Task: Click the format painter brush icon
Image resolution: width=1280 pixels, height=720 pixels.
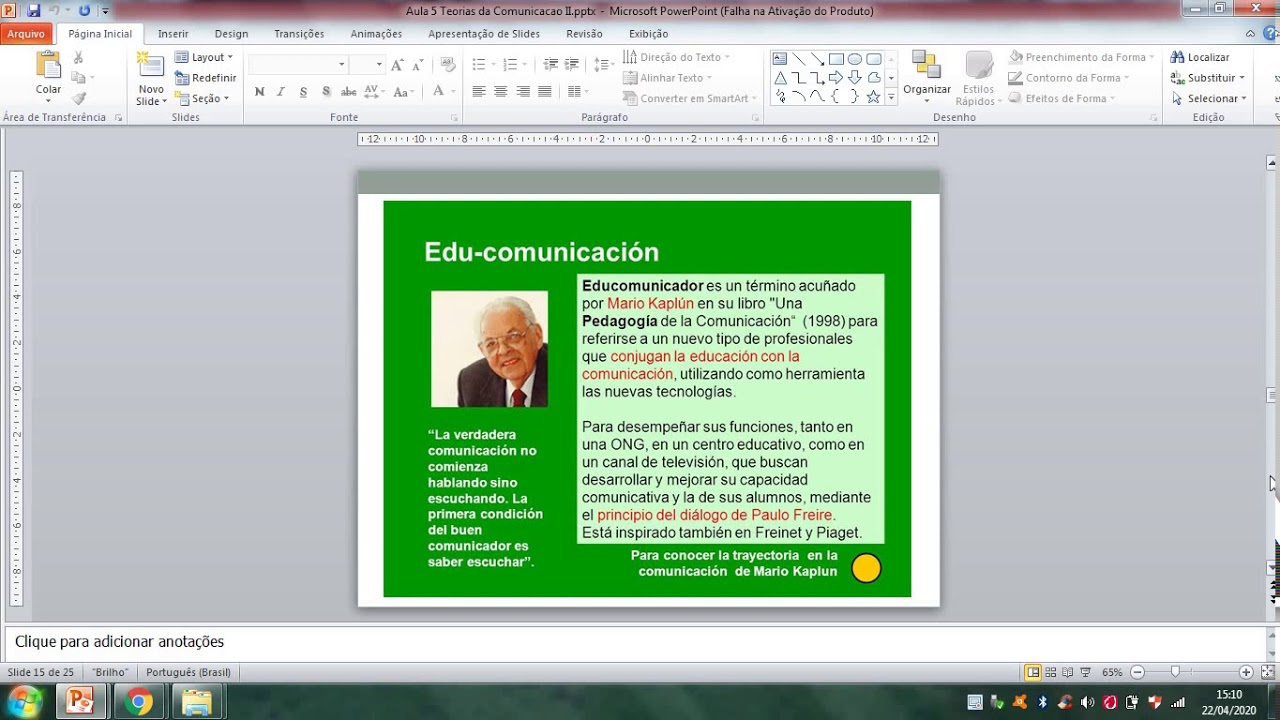Action: click(79, 98)
